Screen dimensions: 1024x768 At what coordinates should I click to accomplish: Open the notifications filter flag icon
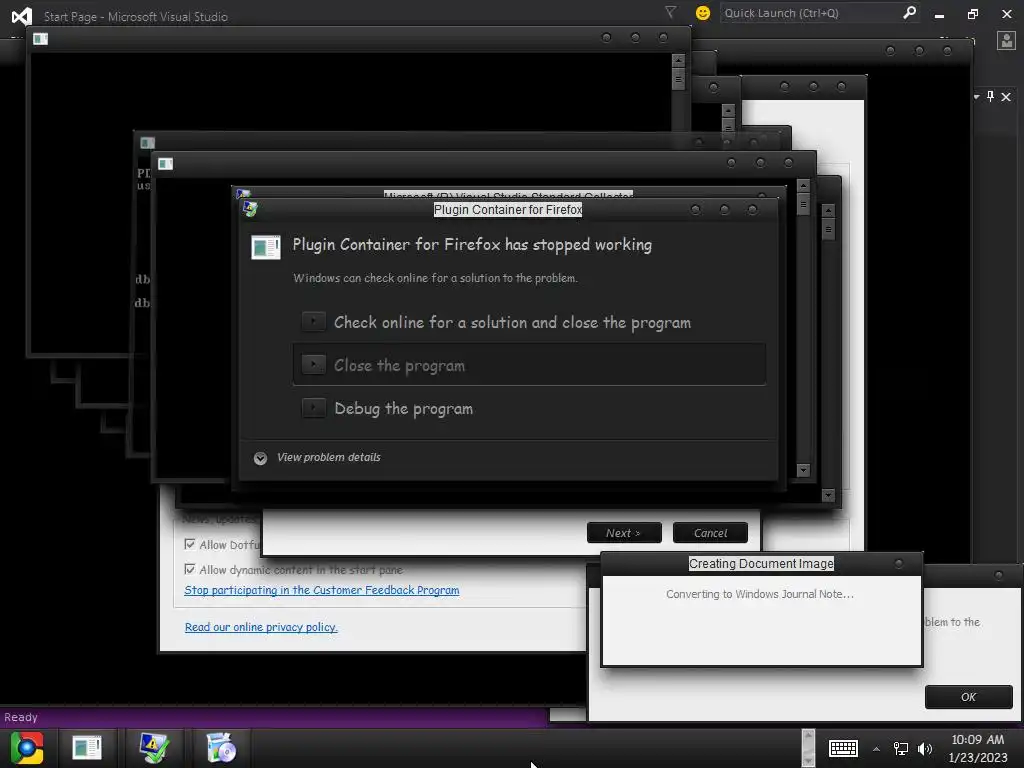pyautogui.click(x=670, y=12)
